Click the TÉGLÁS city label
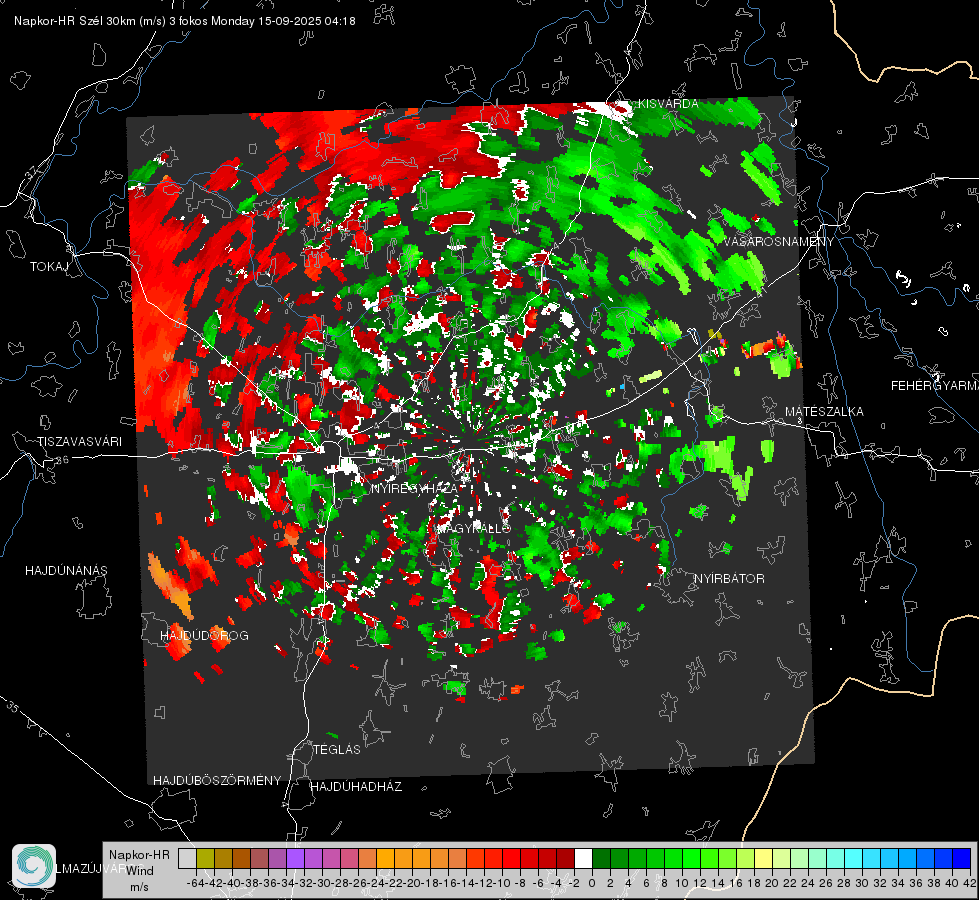The width and height of the screenshot is (979, 900). point(337,749)
